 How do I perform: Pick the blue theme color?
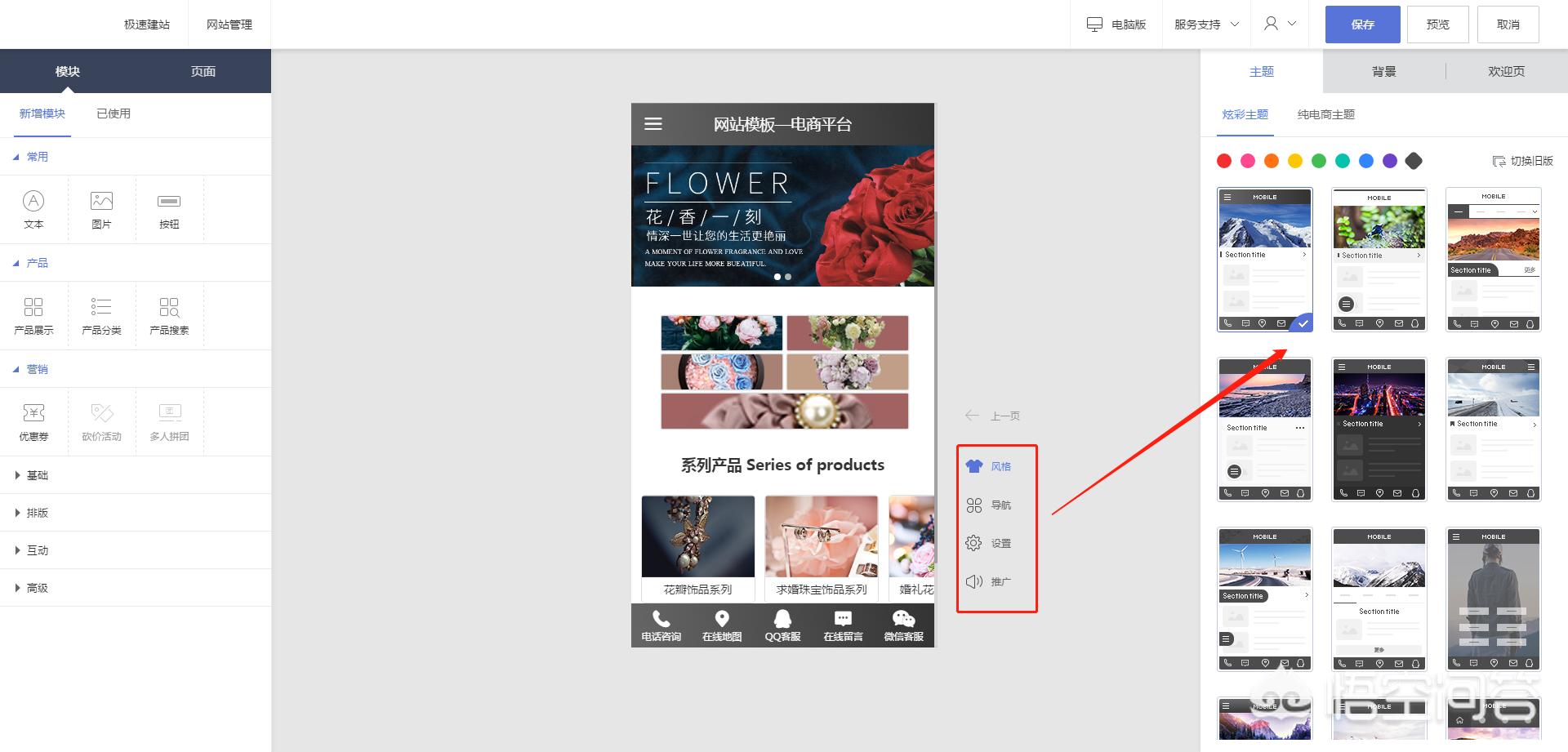pos(1366,161)
